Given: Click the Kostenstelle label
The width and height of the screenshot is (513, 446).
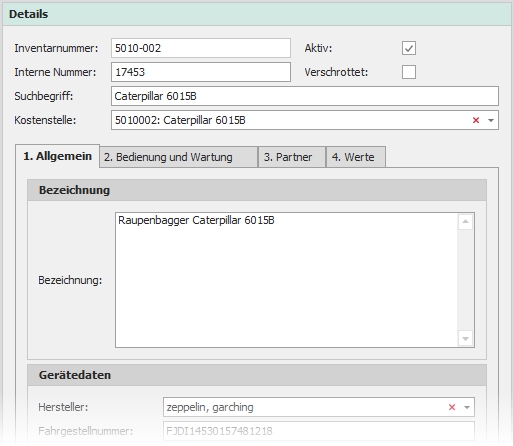Looking at the screenshot, I should coord(45,120).
